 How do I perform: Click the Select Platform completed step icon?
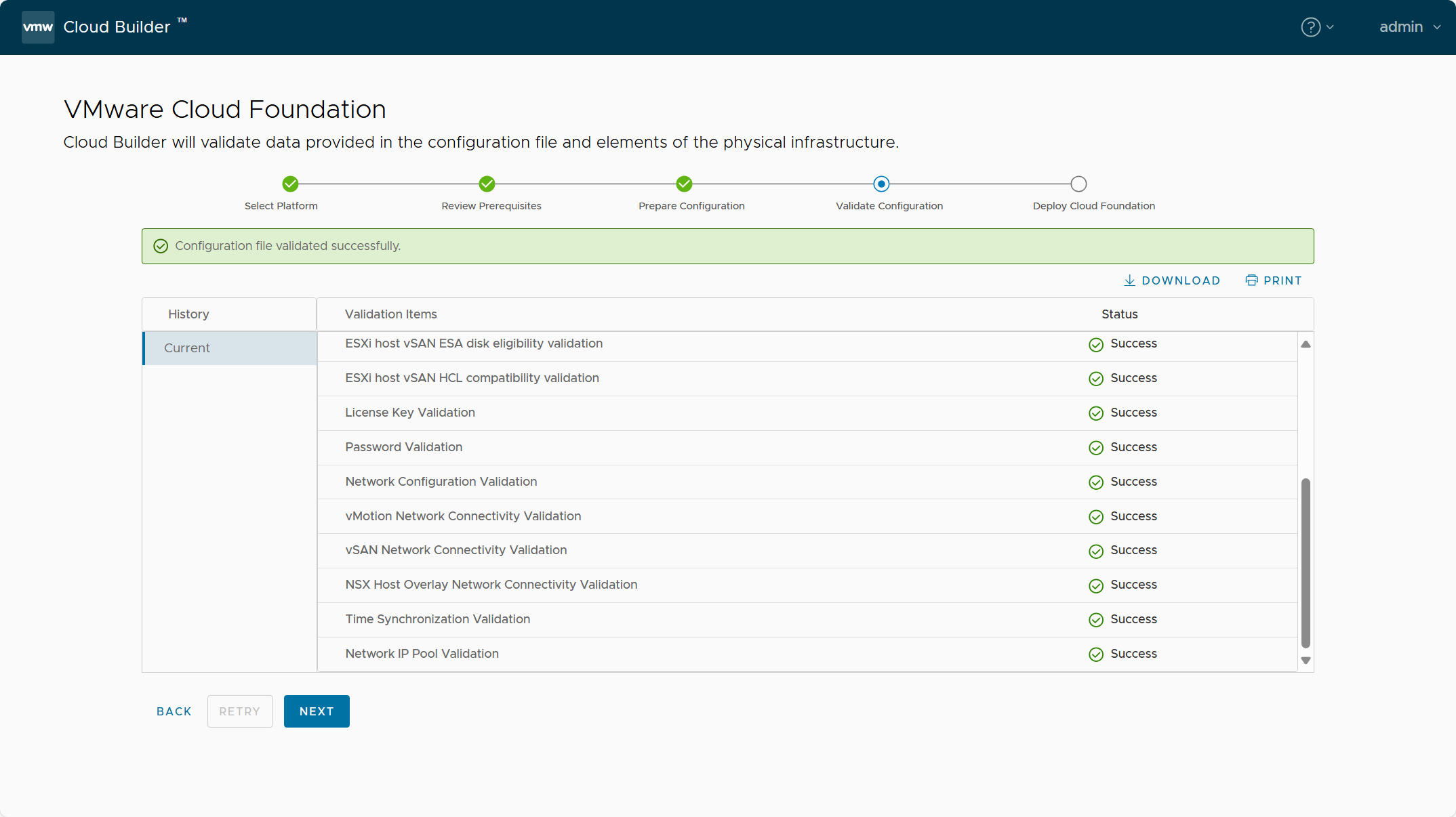290,184
